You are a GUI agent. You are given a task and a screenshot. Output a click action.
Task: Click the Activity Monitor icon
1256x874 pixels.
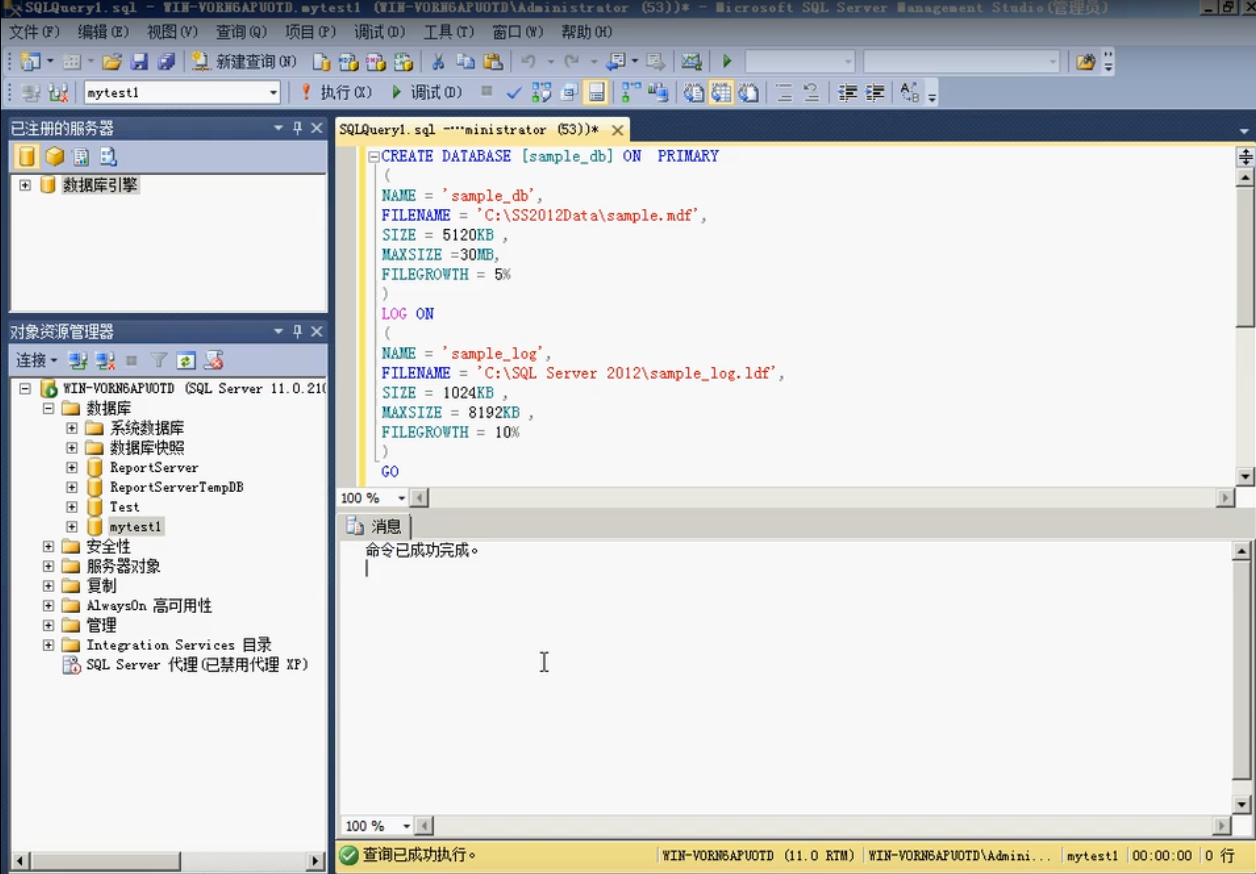click(x=691, y=62)
